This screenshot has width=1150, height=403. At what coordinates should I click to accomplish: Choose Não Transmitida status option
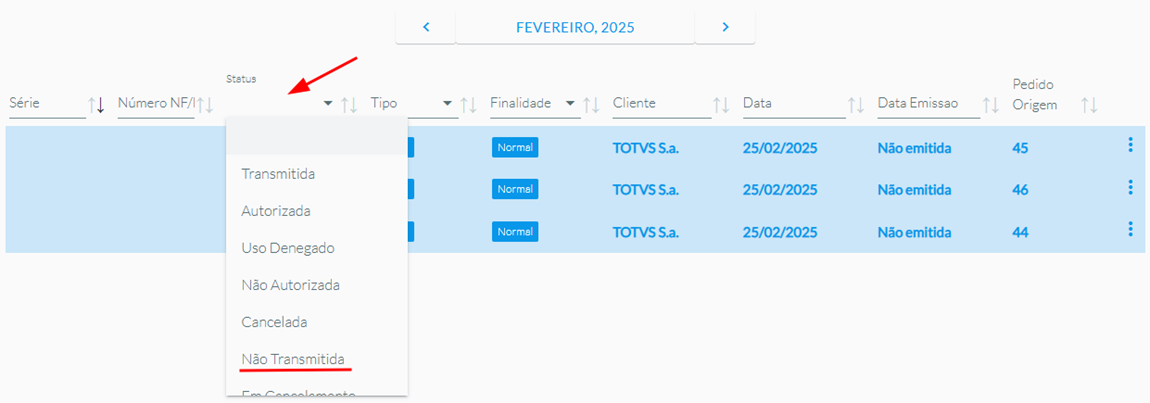point(317,358)
